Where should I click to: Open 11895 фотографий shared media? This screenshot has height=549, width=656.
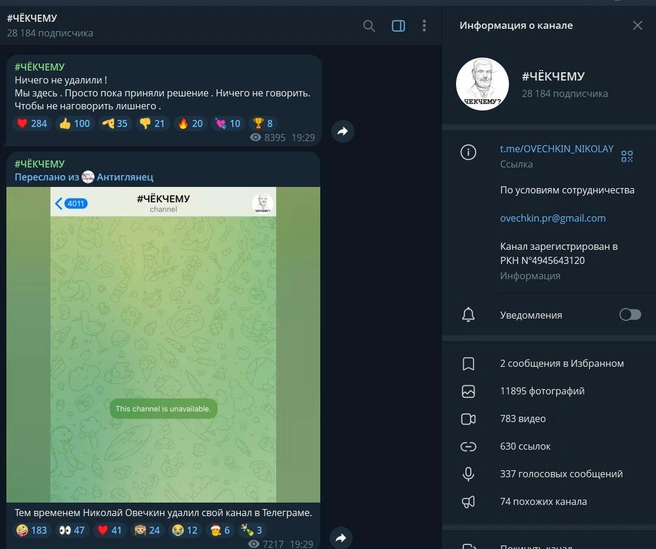point(542,391)
